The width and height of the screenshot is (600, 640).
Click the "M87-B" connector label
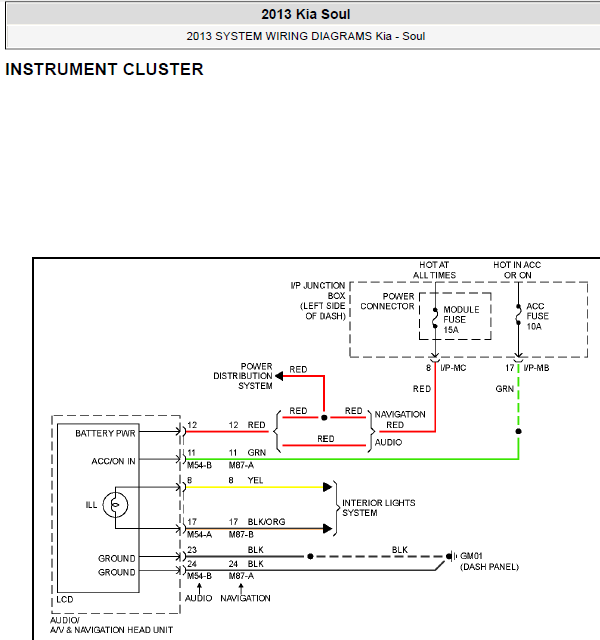pyautogui.click(x=241, y=535)
